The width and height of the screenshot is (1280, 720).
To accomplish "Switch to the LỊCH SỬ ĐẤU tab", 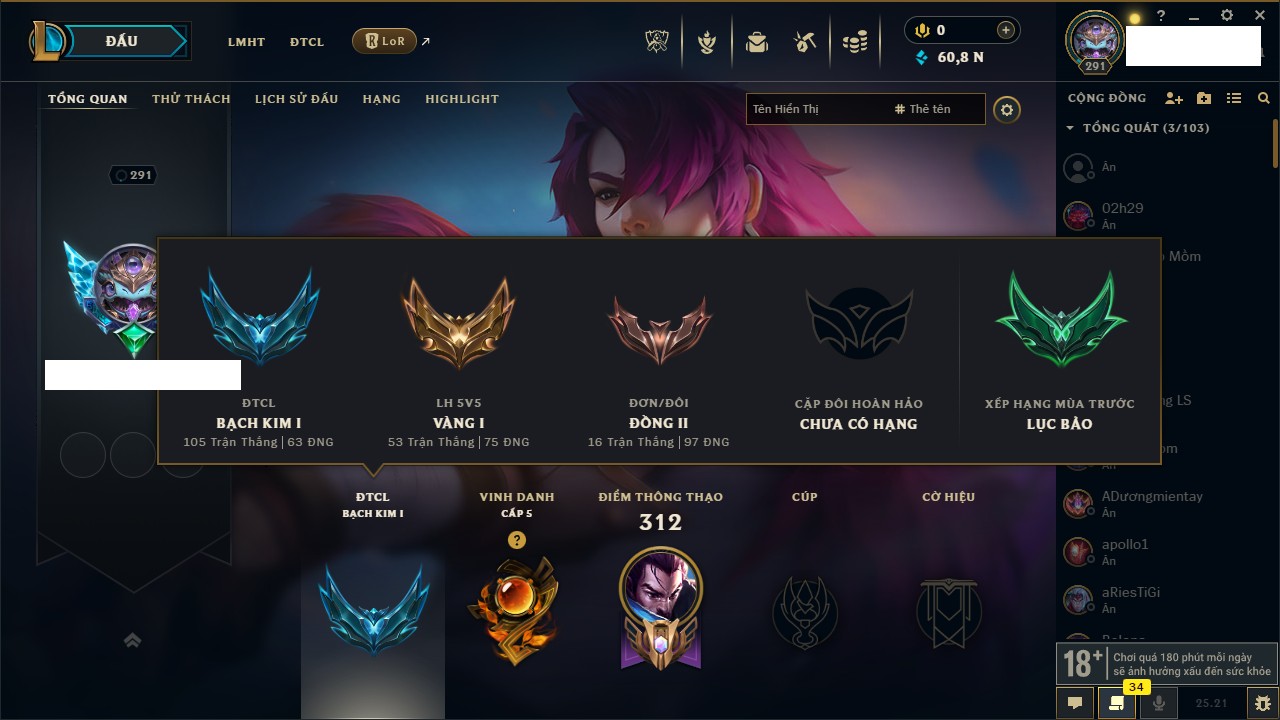I will point(296,99).
